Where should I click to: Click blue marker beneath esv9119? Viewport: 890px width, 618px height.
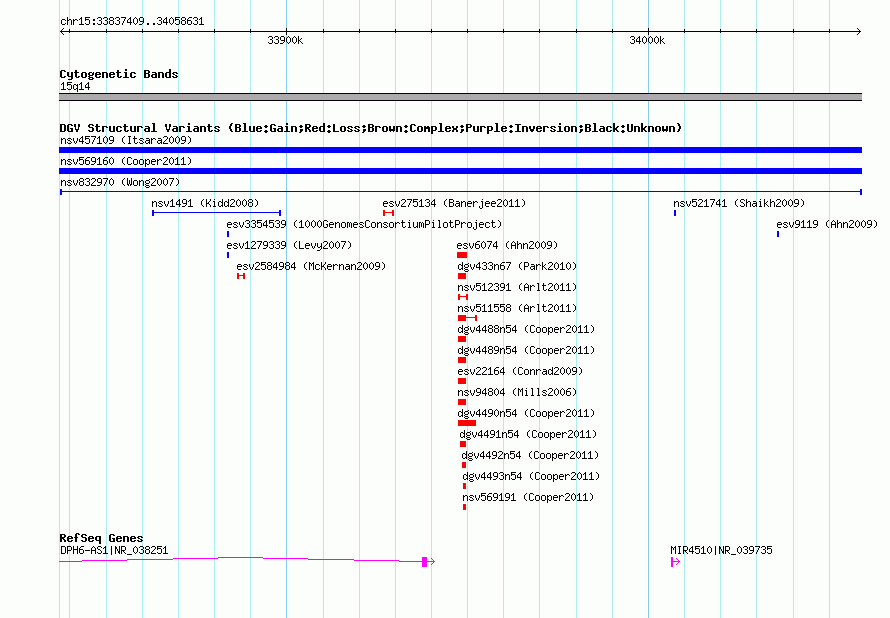coord(778,234)
